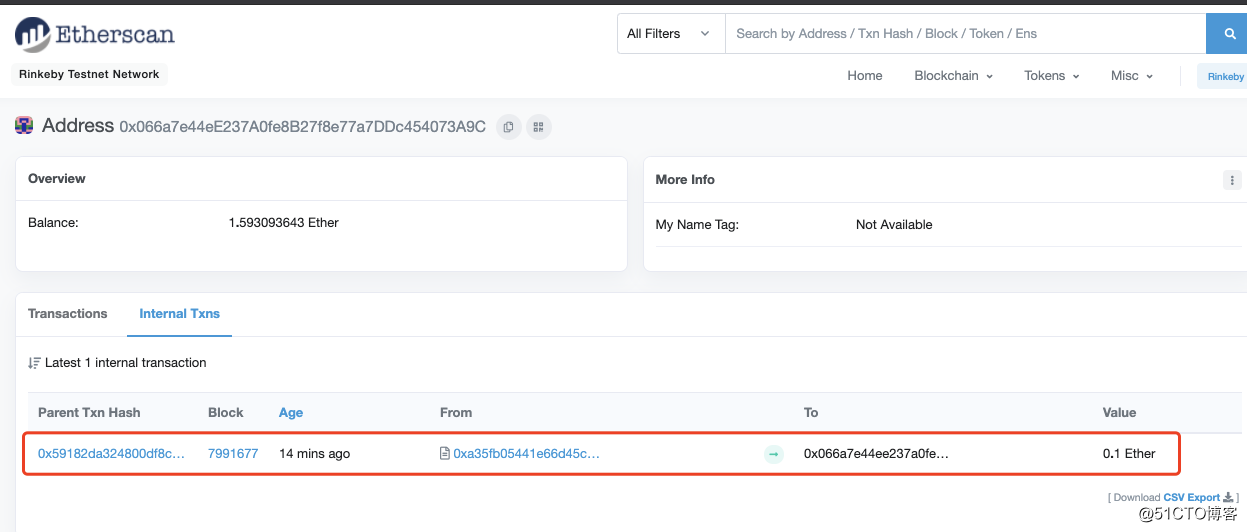Open More Info three-dot options
Image resolution: width=1247 pixels, height=532 pixels.
tap(1231, 180)
